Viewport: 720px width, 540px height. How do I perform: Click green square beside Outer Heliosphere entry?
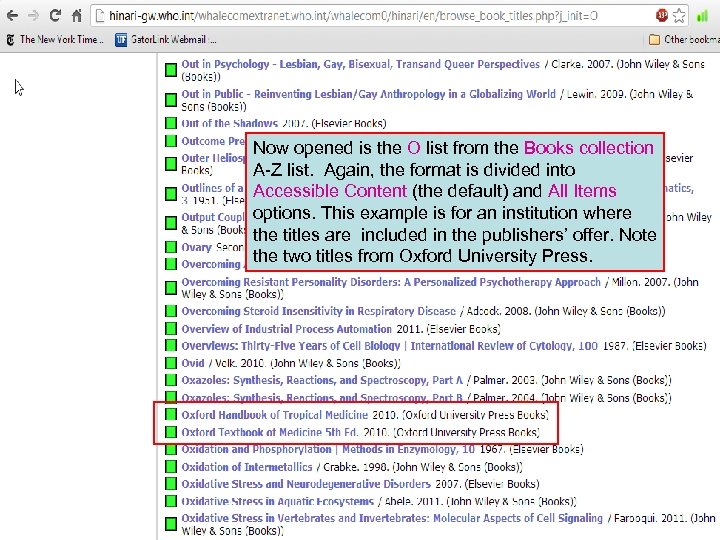[x=171, y=163]
